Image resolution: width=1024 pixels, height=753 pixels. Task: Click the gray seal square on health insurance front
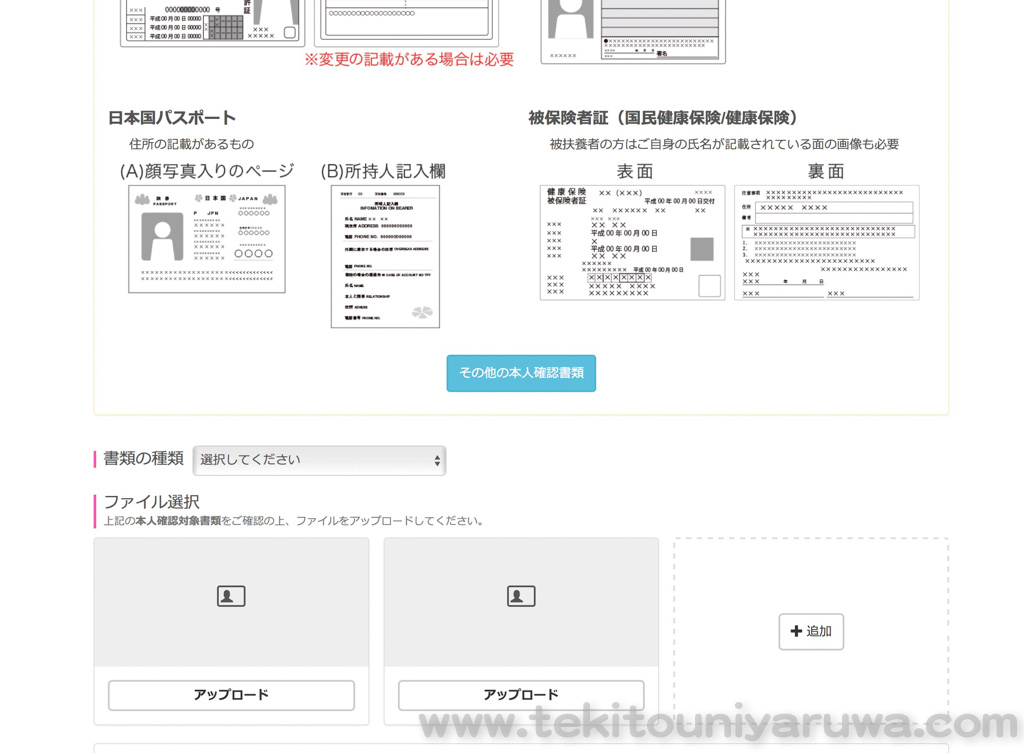click(x=702, y=249)
